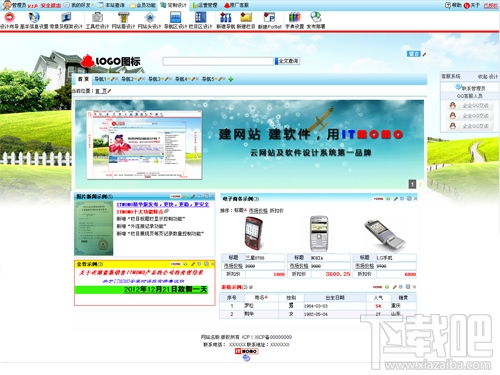Open the 设计向导 design wizard icon
This screenshot has width=500, height=375.
[x=9, y=17]
